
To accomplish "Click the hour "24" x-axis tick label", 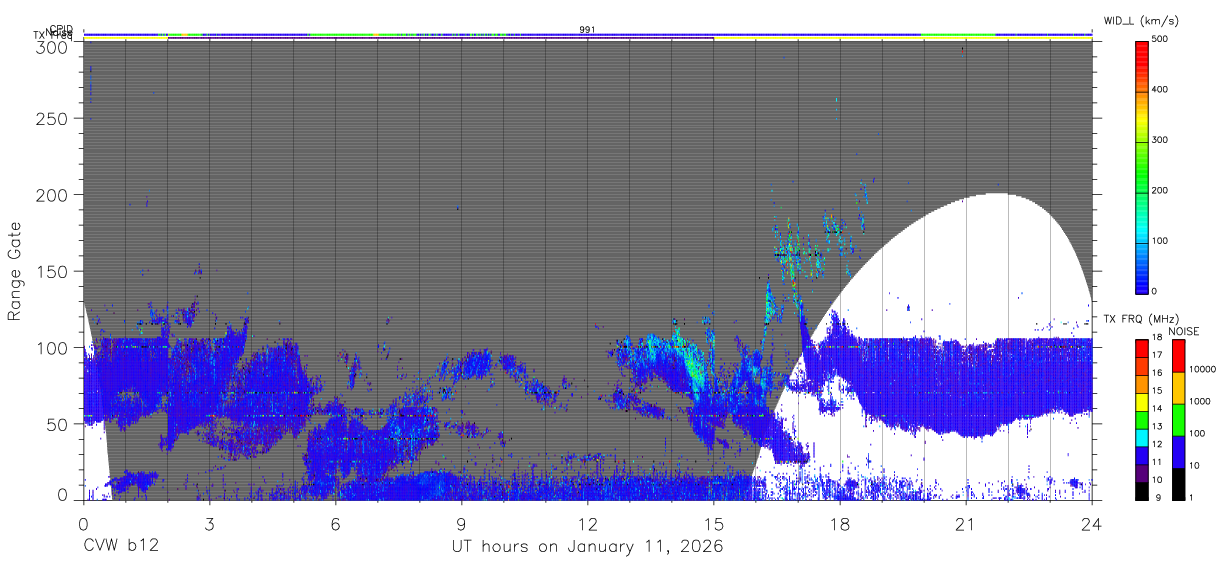I will (x=1092, y=523).
